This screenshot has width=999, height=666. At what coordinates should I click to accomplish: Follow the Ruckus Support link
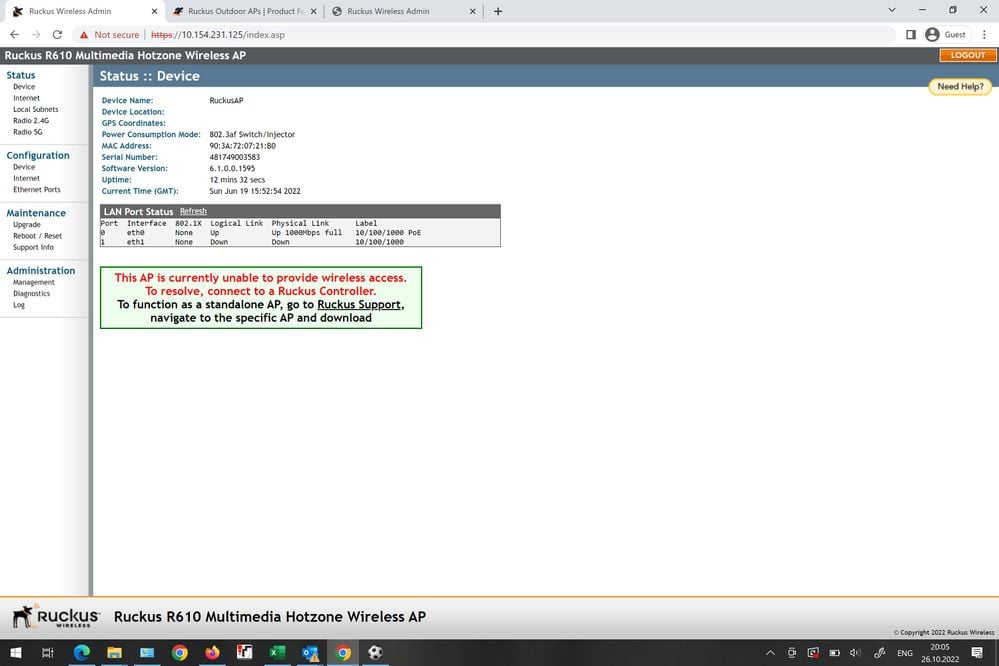(359, 305)
